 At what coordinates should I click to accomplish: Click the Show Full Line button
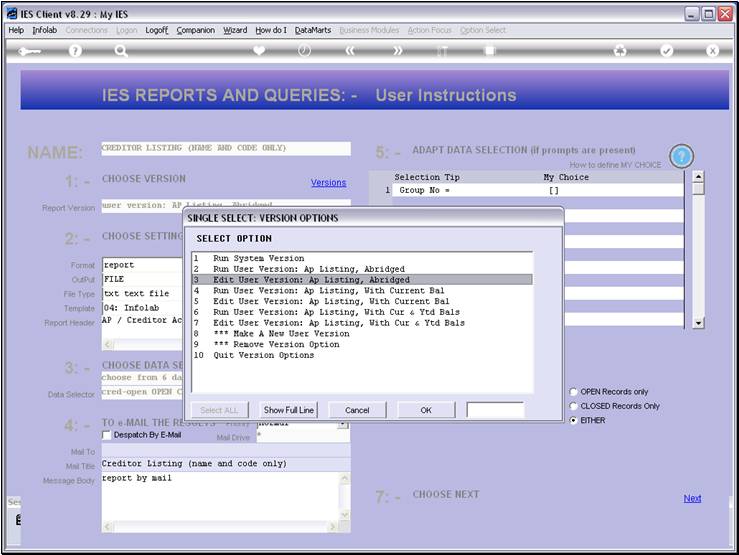(288, 410)
